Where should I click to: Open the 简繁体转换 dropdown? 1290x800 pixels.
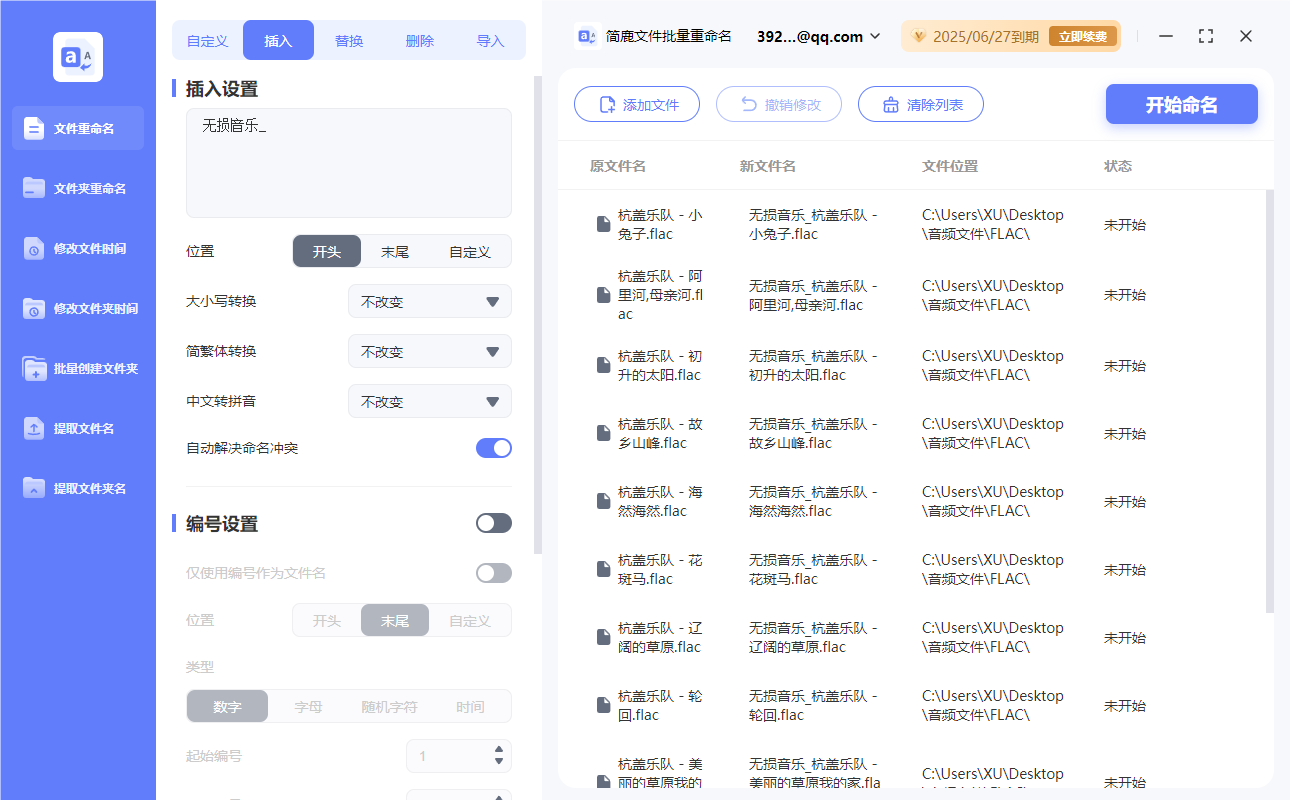(429, 351)
